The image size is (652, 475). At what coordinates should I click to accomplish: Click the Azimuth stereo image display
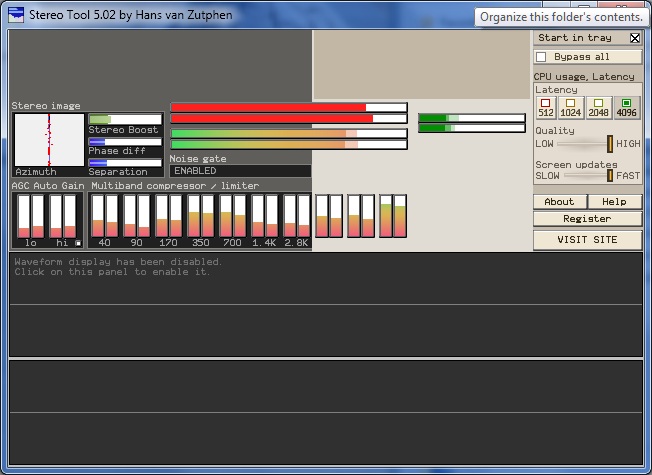(x=49, y=140)
